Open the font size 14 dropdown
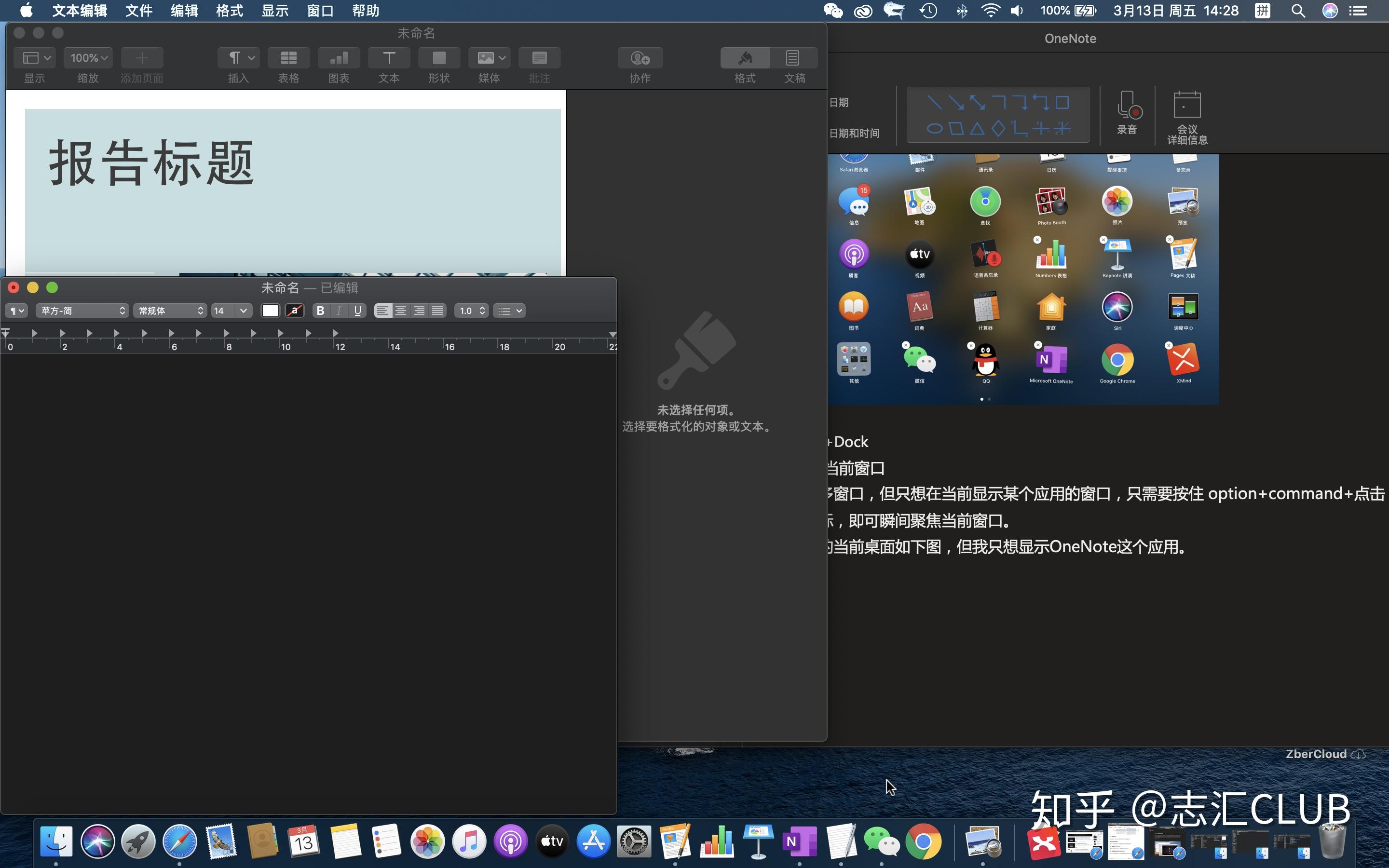The height and width of the screenshot is (868, 1389). 231,311
